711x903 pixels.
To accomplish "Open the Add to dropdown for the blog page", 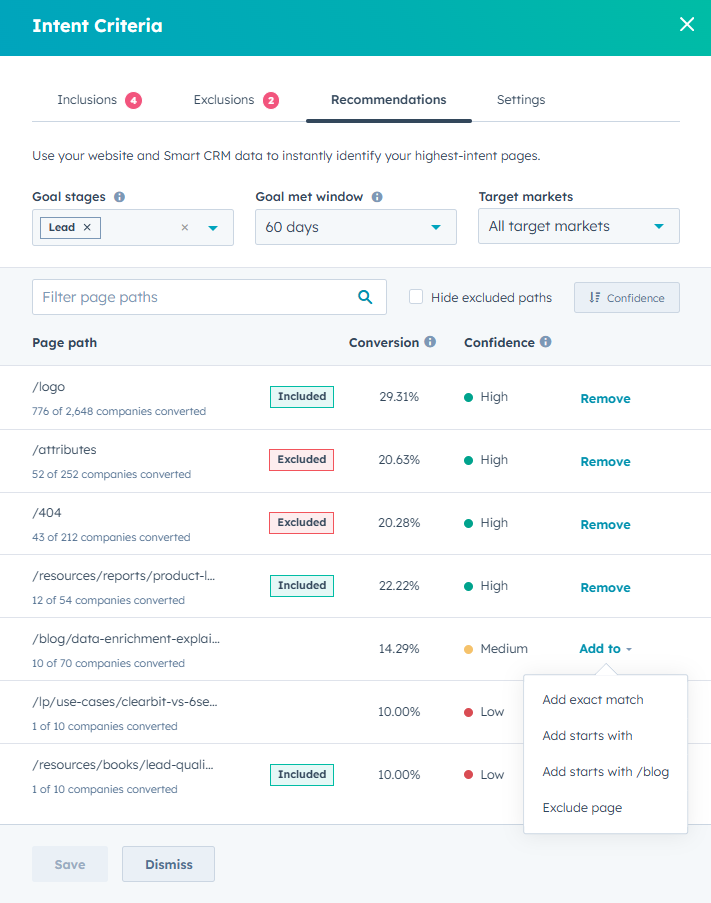I will point(604,648).
